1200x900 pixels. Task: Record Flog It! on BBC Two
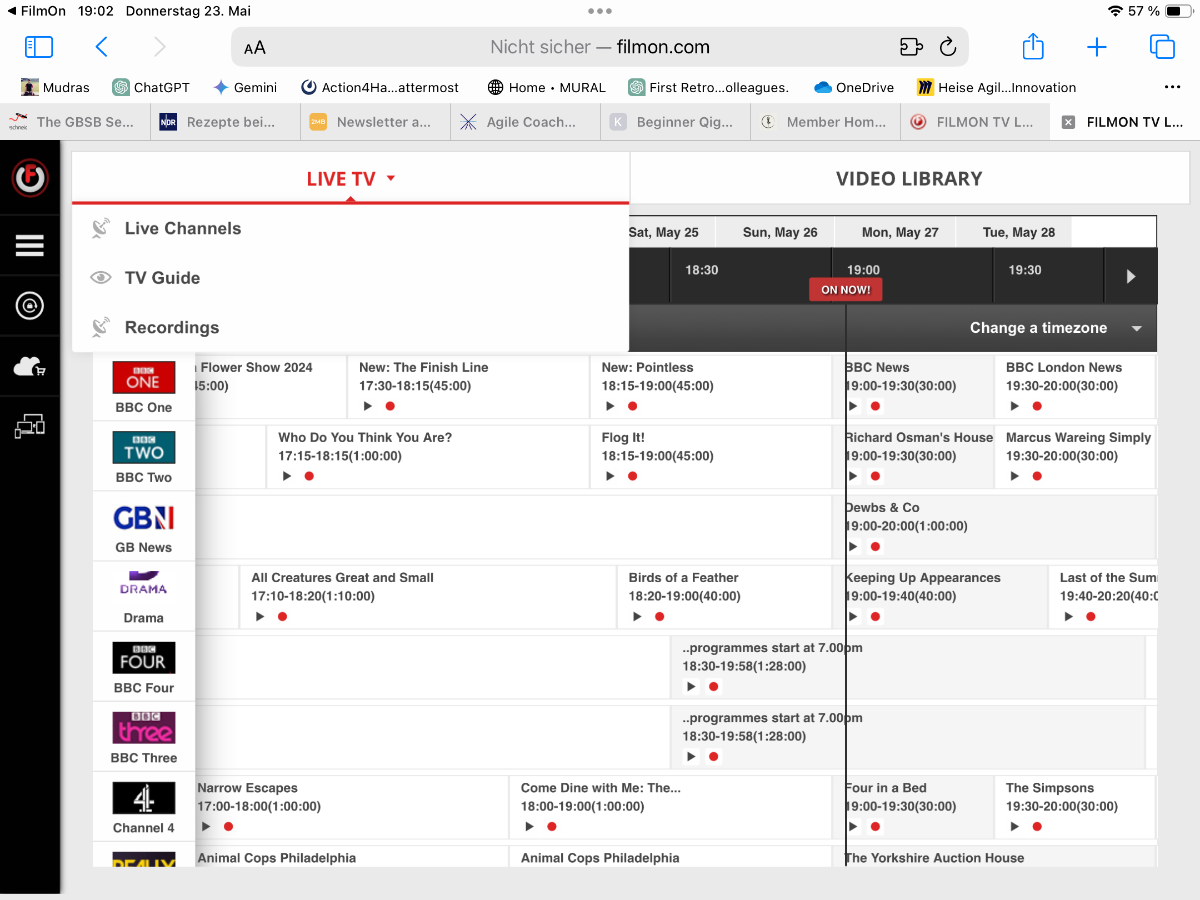coord(632,476)
